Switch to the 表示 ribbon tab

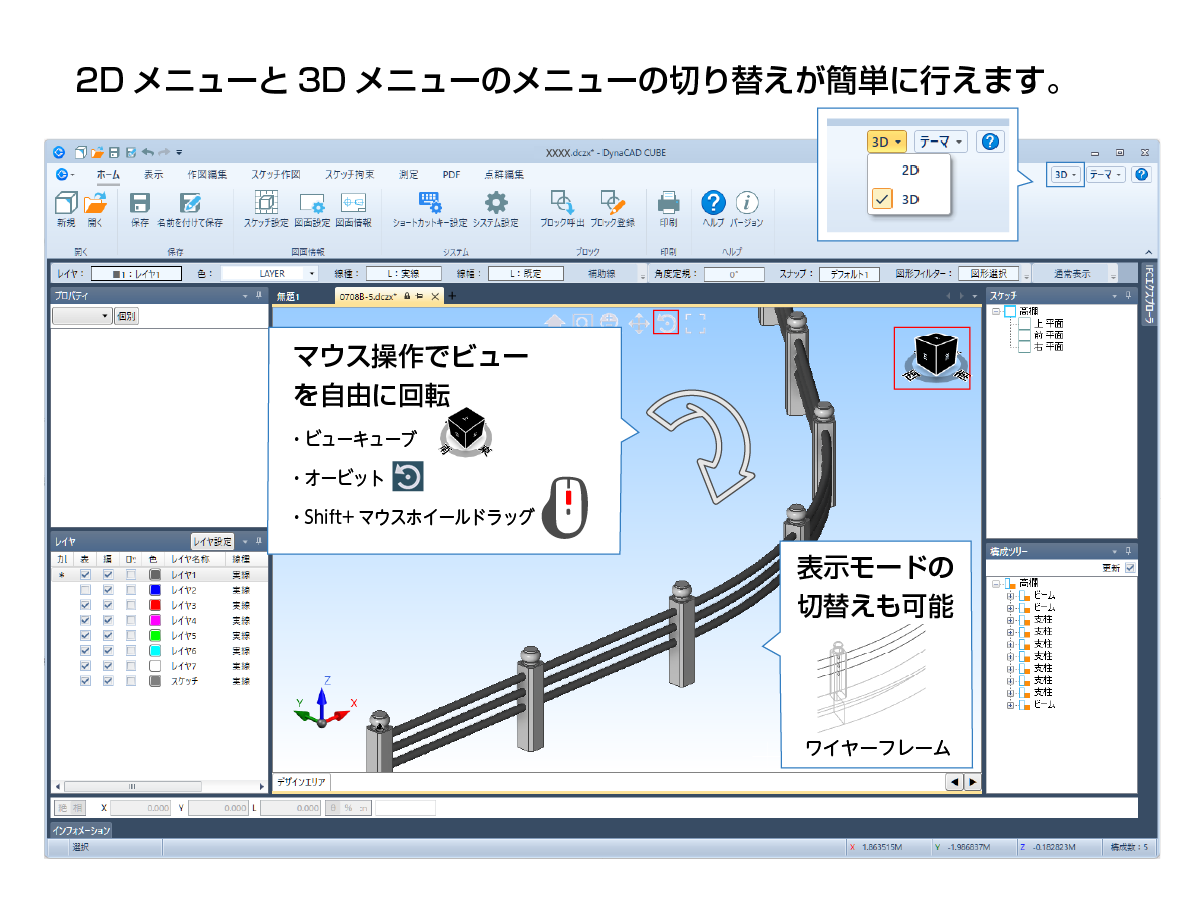coord(154,174)
